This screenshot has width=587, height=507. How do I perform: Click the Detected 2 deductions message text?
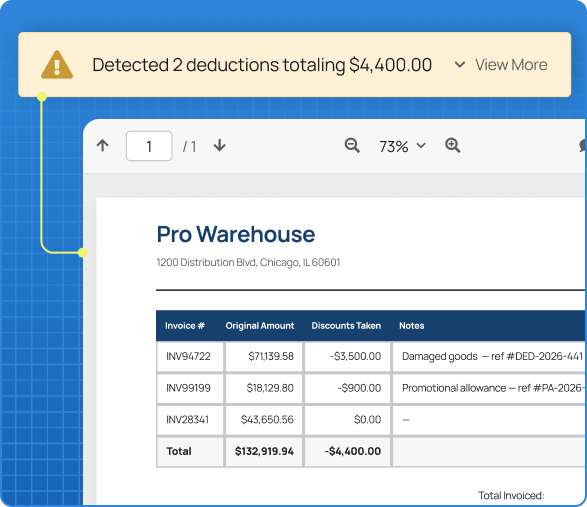tap(262, 65)
